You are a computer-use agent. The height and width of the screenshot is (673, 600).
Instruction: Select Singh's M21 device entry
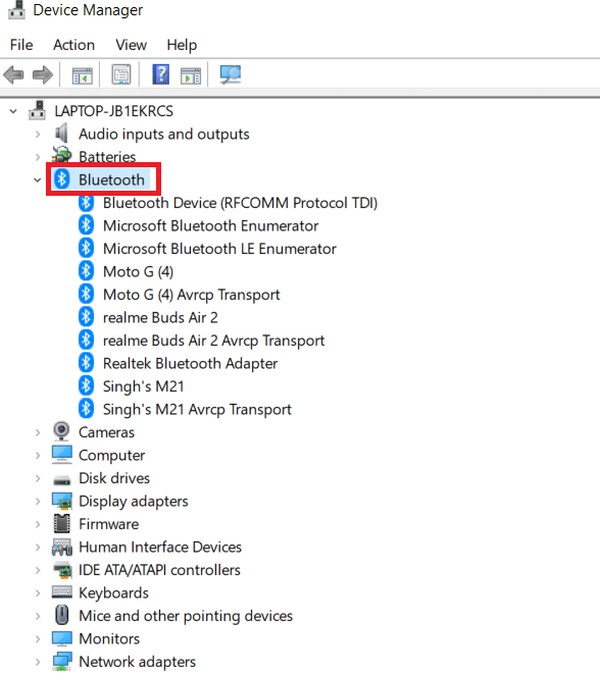click(x=143, y=386)
